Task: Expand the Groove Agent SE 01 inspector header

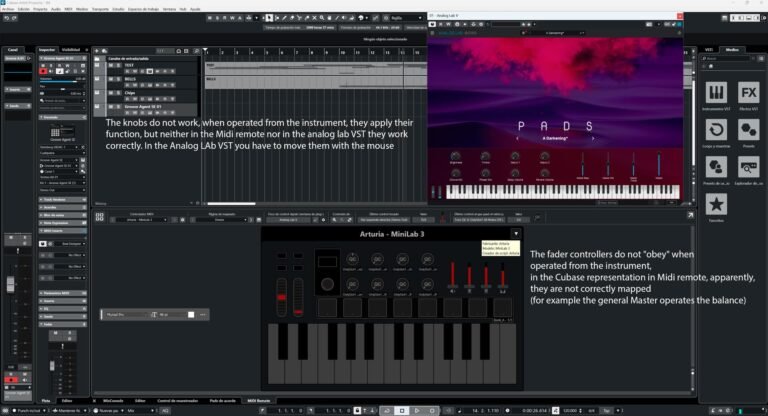Action: (62, 58)
